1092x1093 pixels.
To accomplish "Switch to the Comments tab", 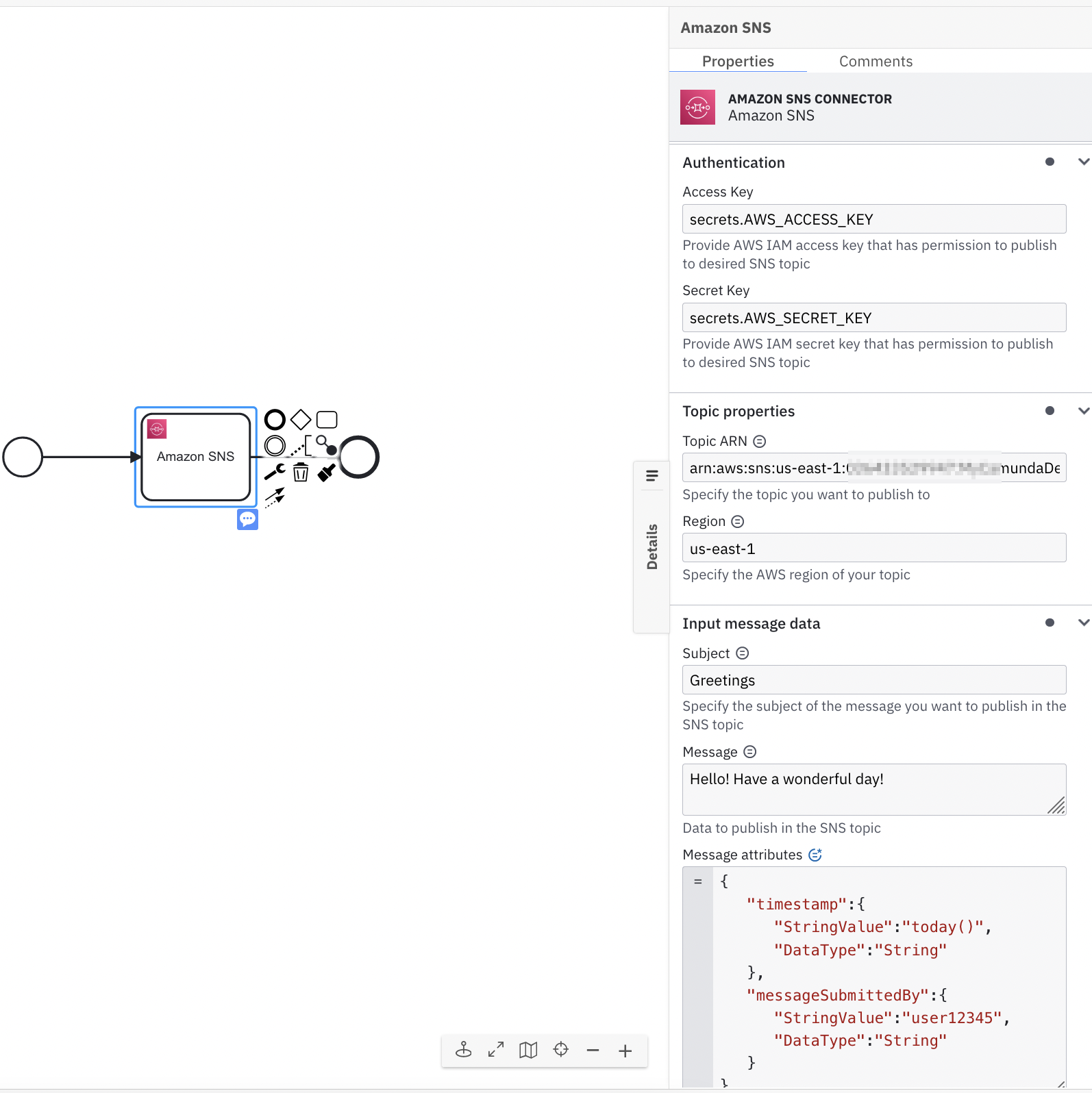I will (876, 62).
